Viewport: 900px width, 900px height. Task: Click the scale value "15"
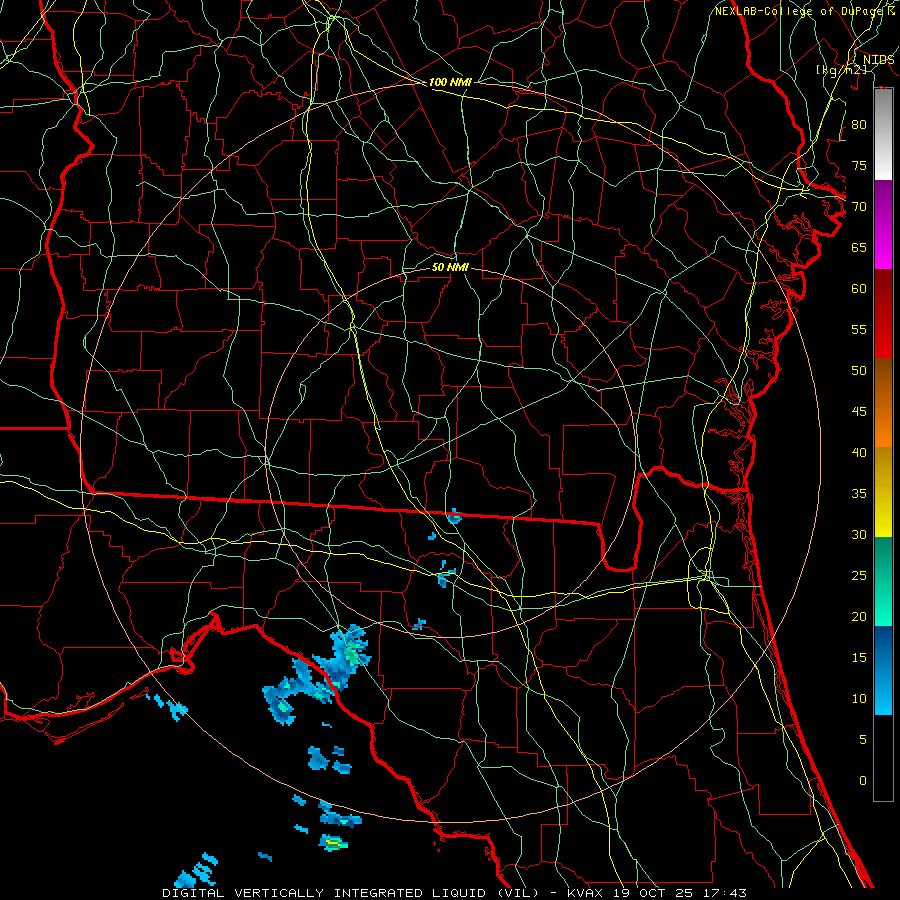point(859,658)
